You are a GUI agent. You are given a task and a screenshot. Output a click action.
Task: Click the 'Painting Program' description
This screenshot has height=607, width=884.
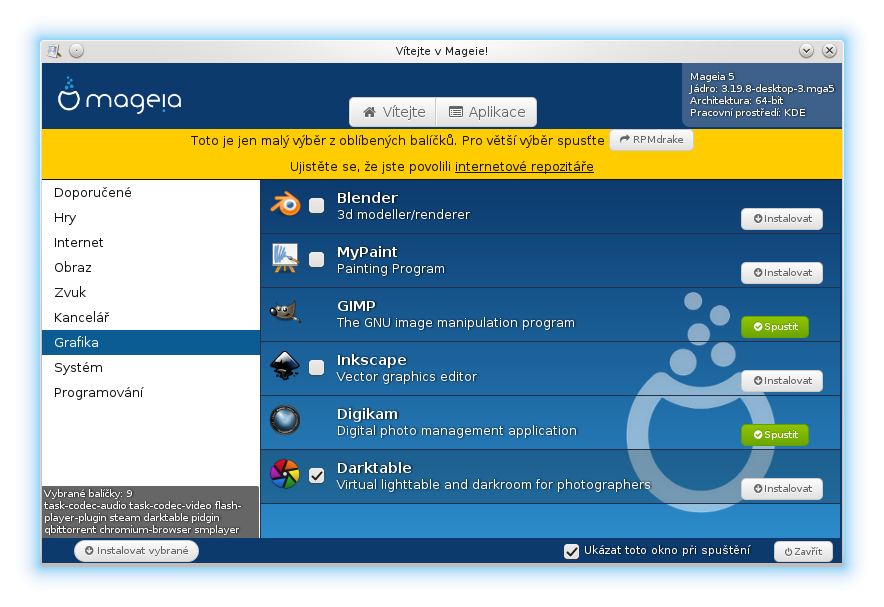[x=391, y=269]
